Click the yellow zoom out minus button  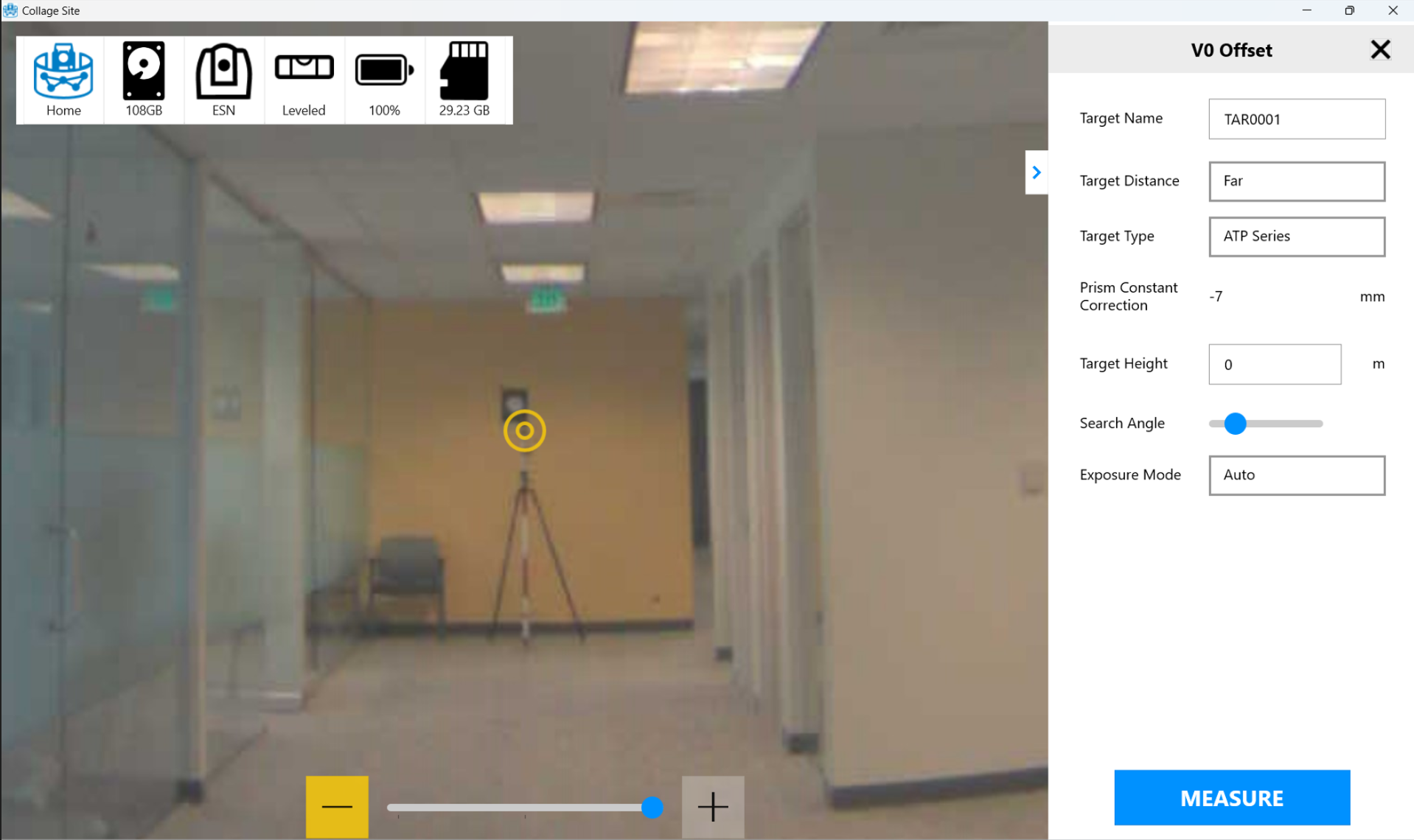coord(337,807)
